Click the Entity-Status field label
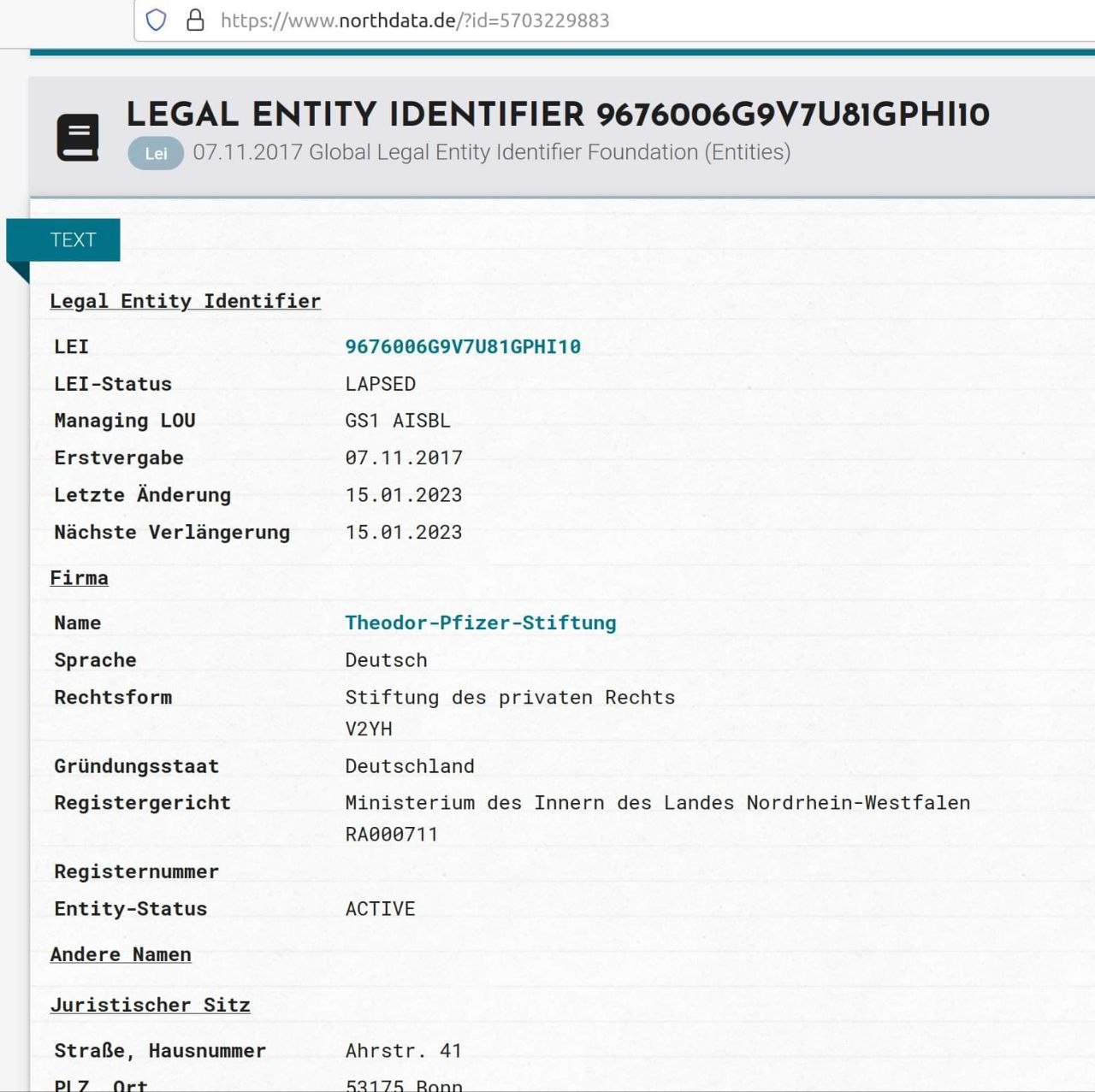1095x1092 pixels. pyautogui.click(x=131, y=909)
